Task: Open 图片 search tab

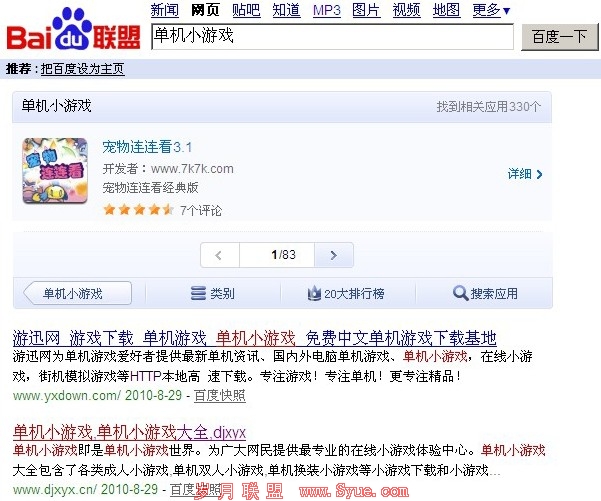Action: [x=366, y=10]
